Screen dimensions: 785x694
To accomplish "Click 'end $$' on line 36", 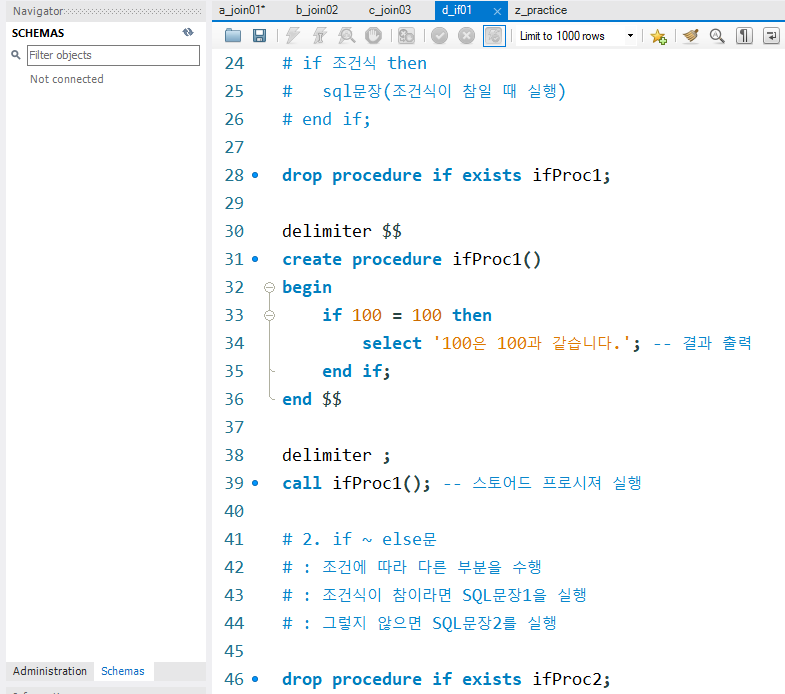I will coord(312,400).
